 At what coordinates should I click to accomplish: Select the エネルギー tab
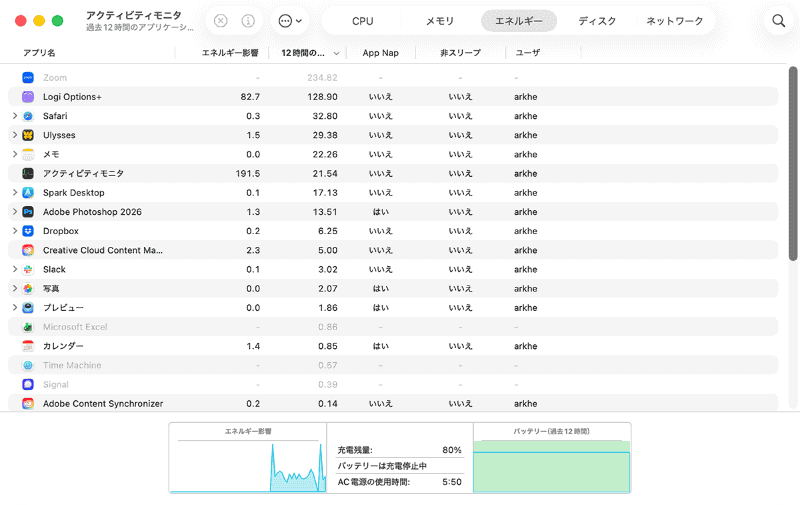pos(519,21)
